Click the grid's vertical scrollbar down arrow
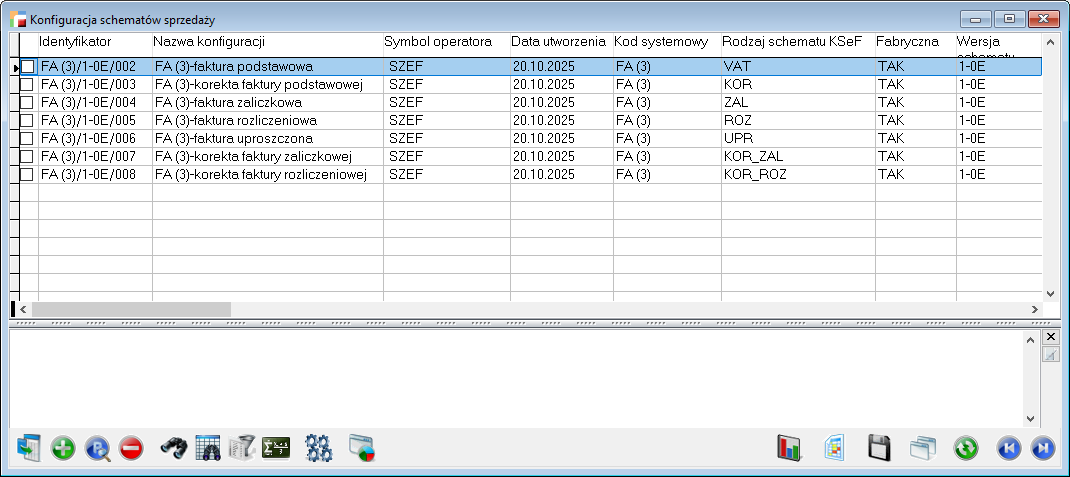This screenshot has width=1070, height=477. click(1050, 293)
